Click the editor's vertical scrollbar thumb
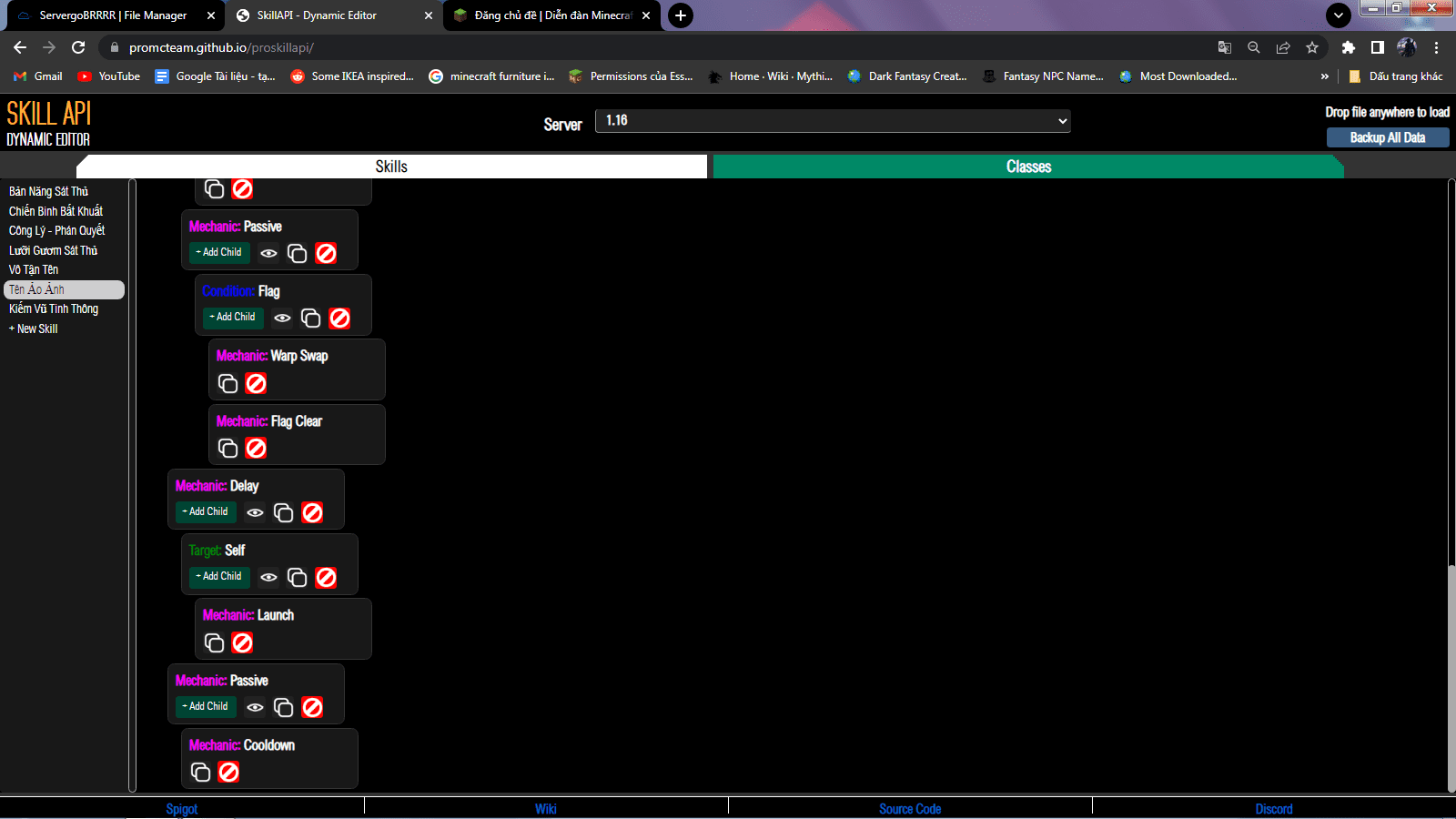 pyautogui.click(x=1451, y=678)
